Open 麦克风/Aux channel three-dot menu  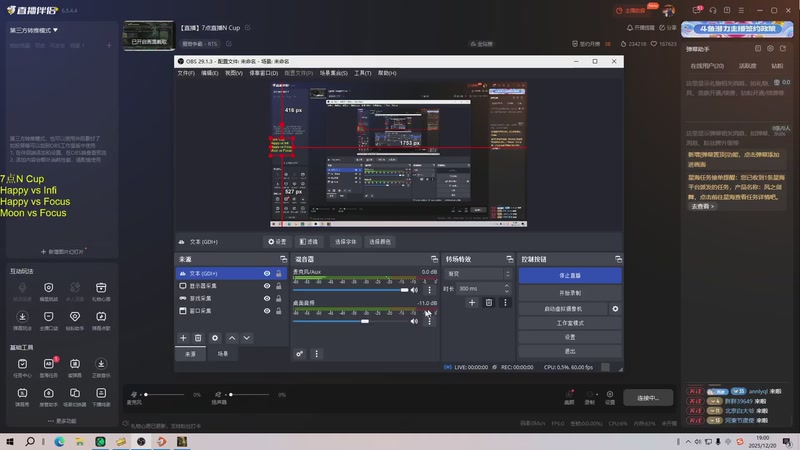430,290
